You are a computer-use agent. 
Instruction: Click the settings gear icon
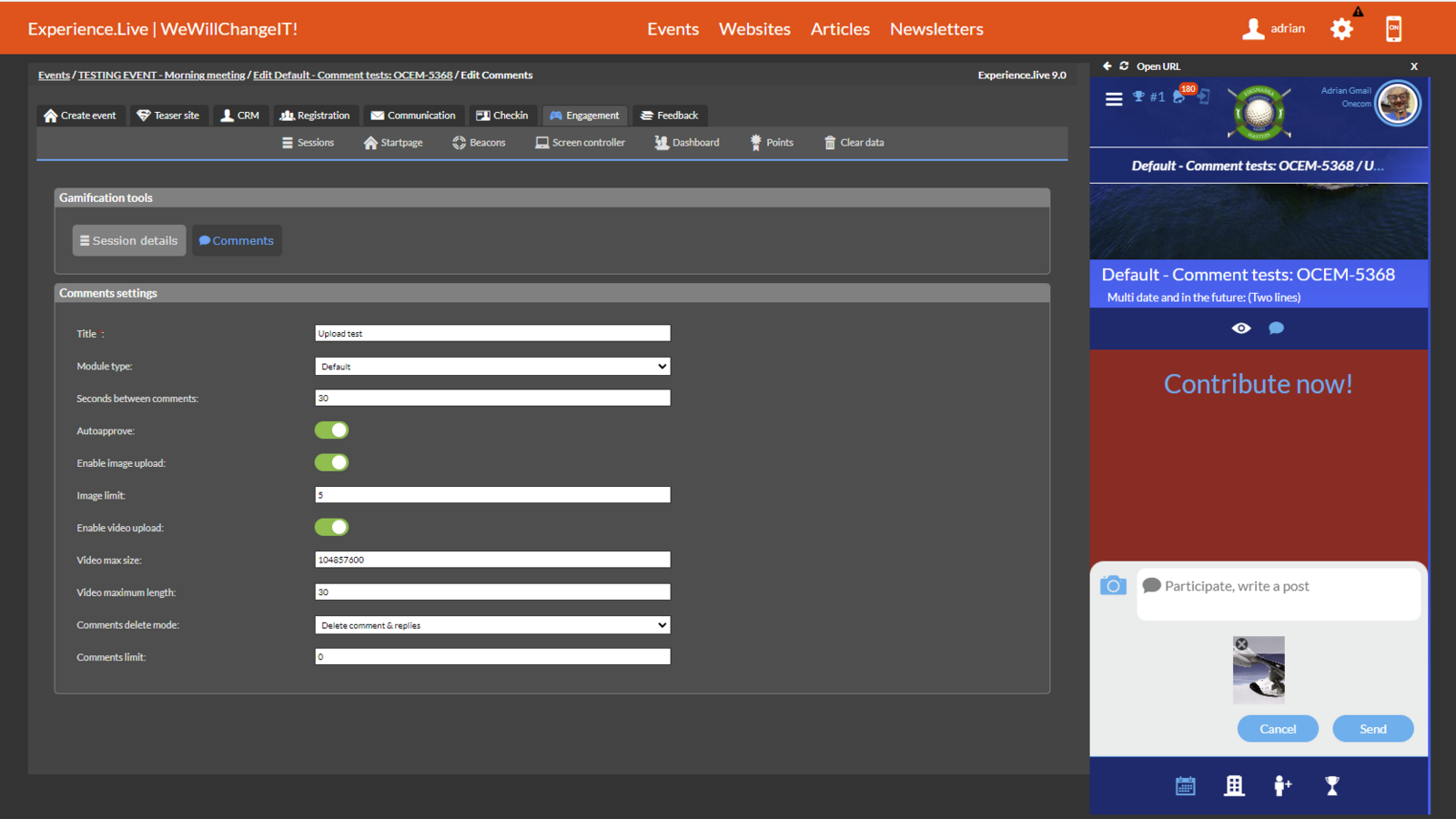pos(1341,29)
